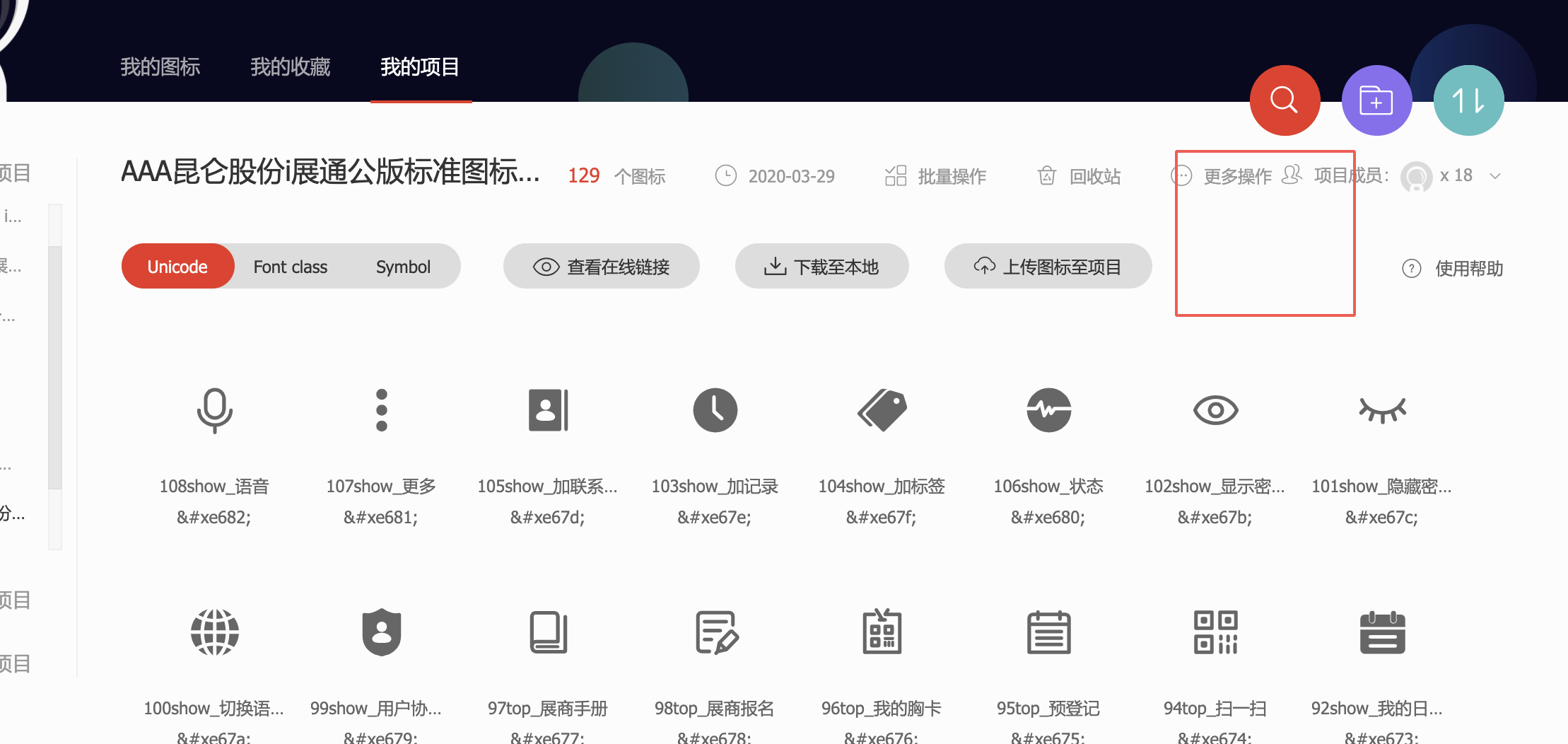The height and width of the screenshot is (744, 1568).
Task: Open the 使用帮助 help link
Action: click(1470, 269)
